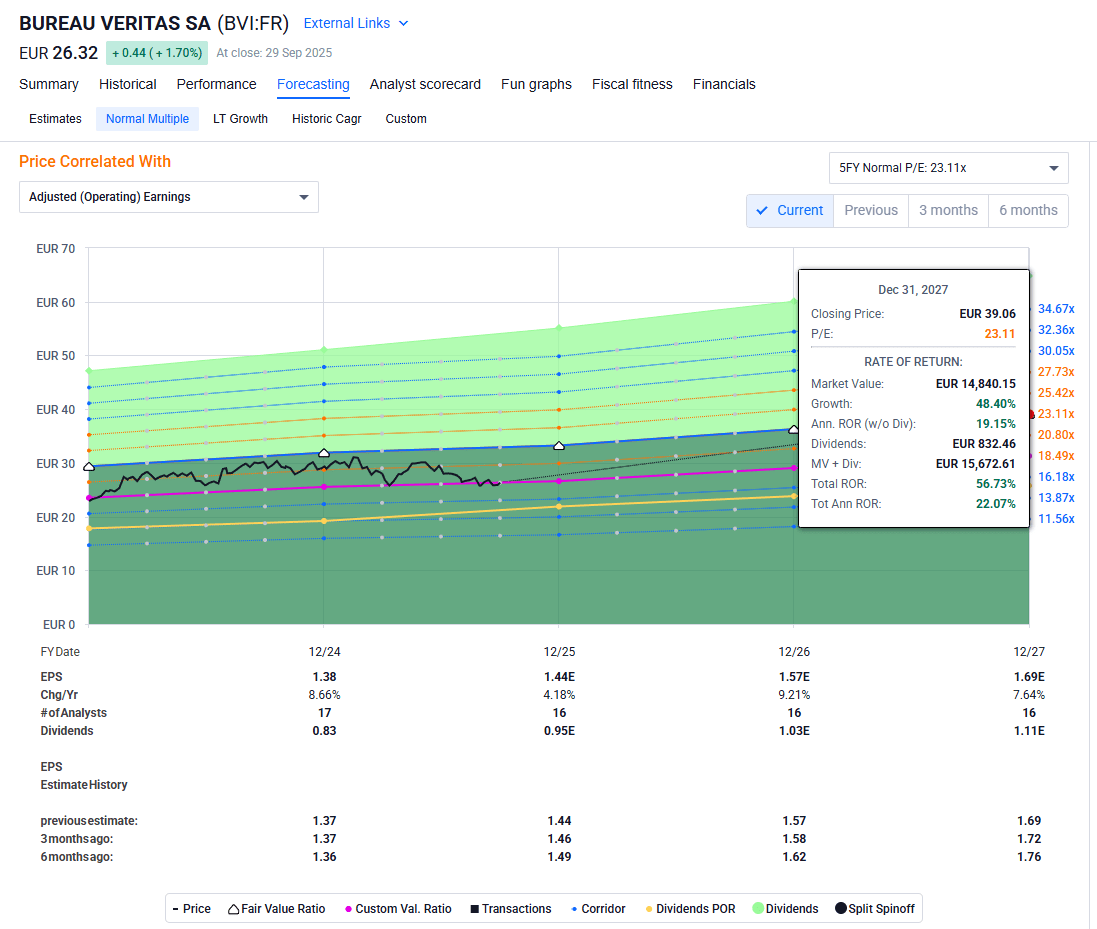
Task: Enable the Current timeframe view
Action: click(789, 210)
